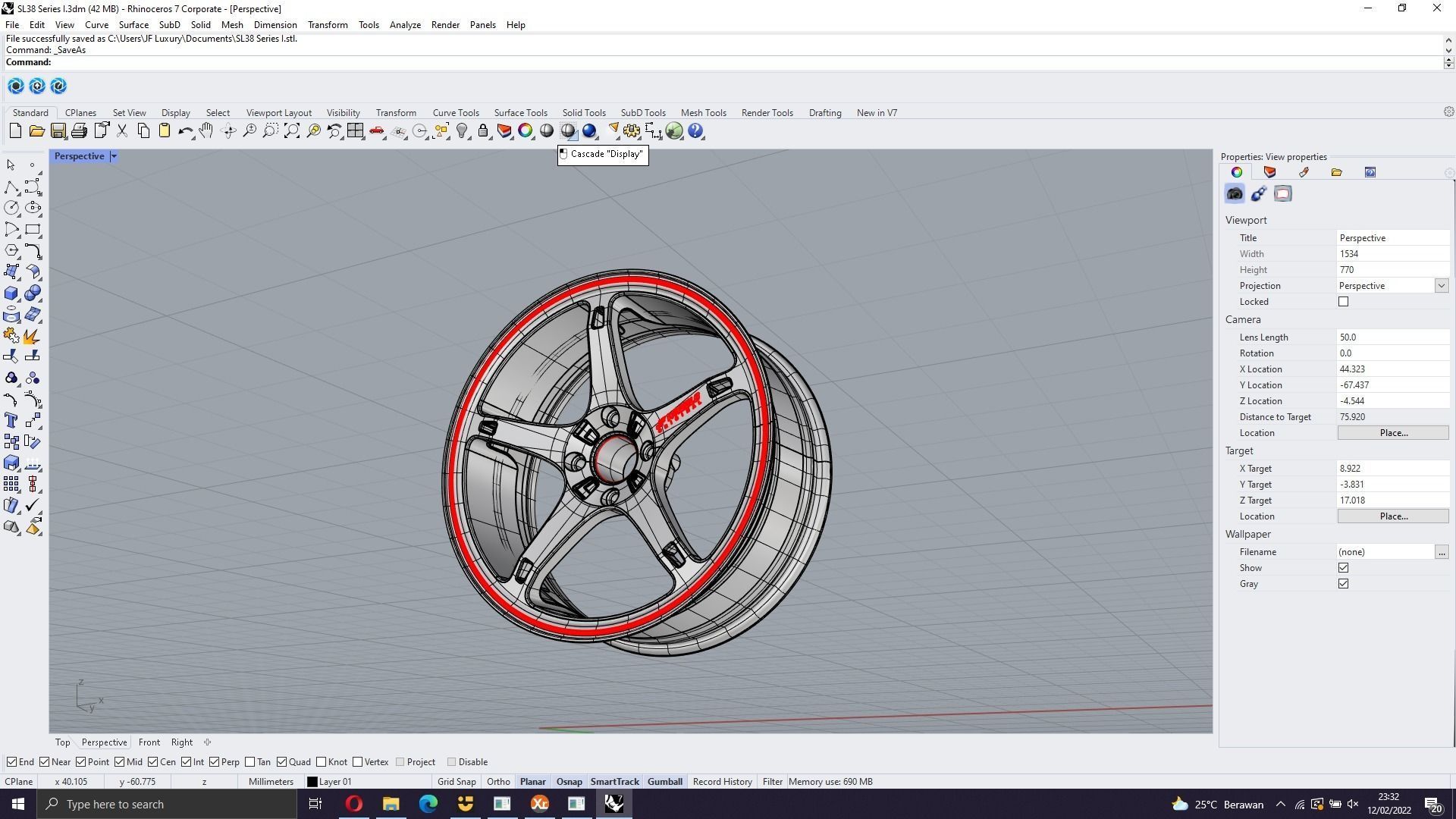Image resolution: width=1456 pixels, height=819 pixels.
Task: Select the Rotate view tool
Action: click(227, 131)
